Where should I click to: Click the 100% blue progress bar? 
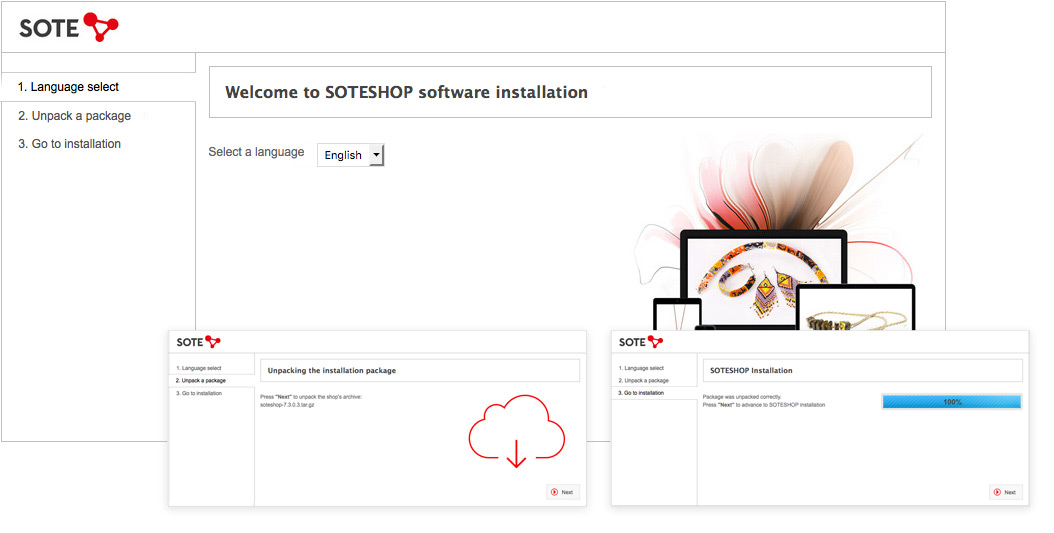952,402
